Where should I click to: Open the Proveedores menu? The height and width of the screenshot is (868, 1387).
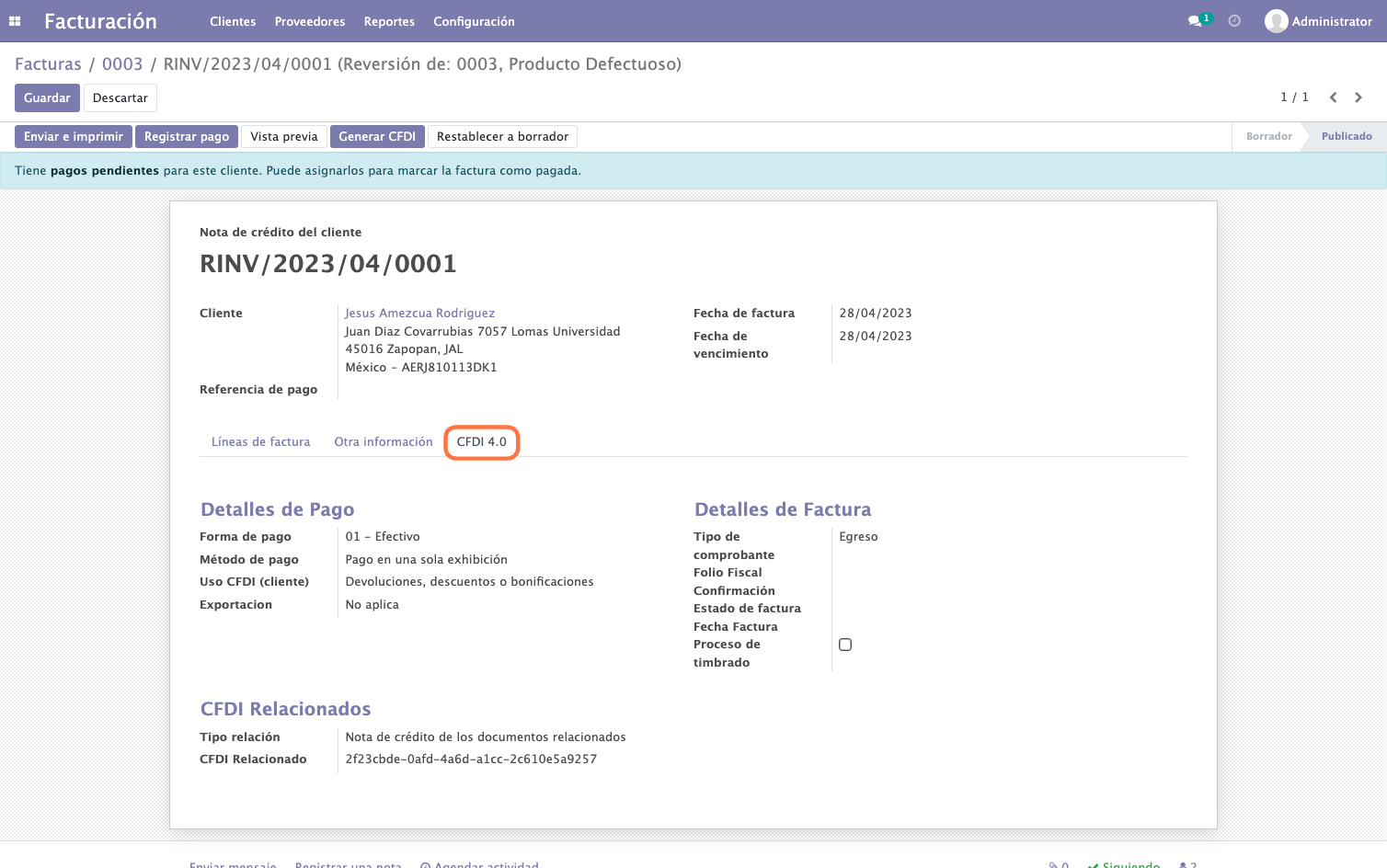(x=310, y=21)
